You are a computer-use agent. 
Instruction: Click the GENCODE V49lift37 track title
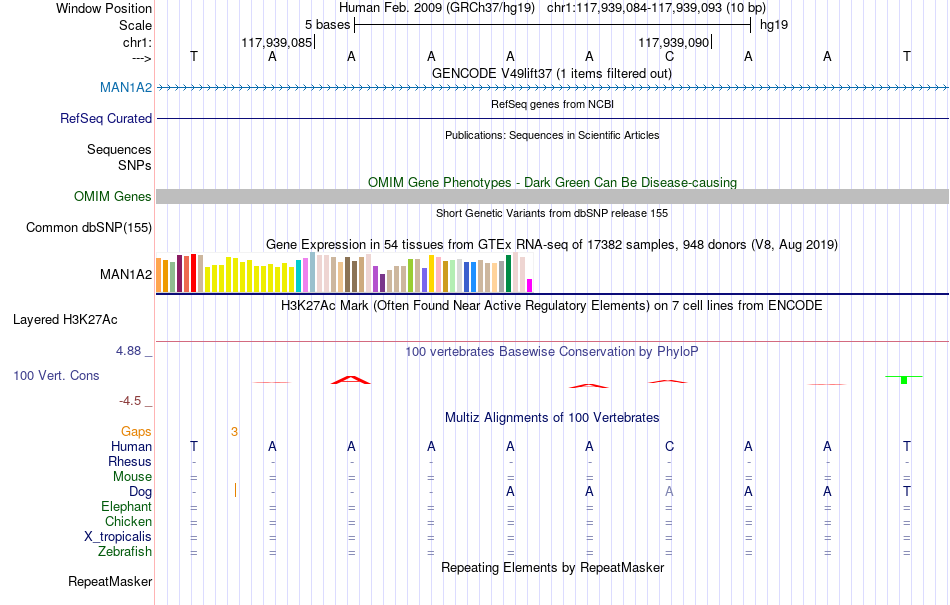click(x=552, y=73)
